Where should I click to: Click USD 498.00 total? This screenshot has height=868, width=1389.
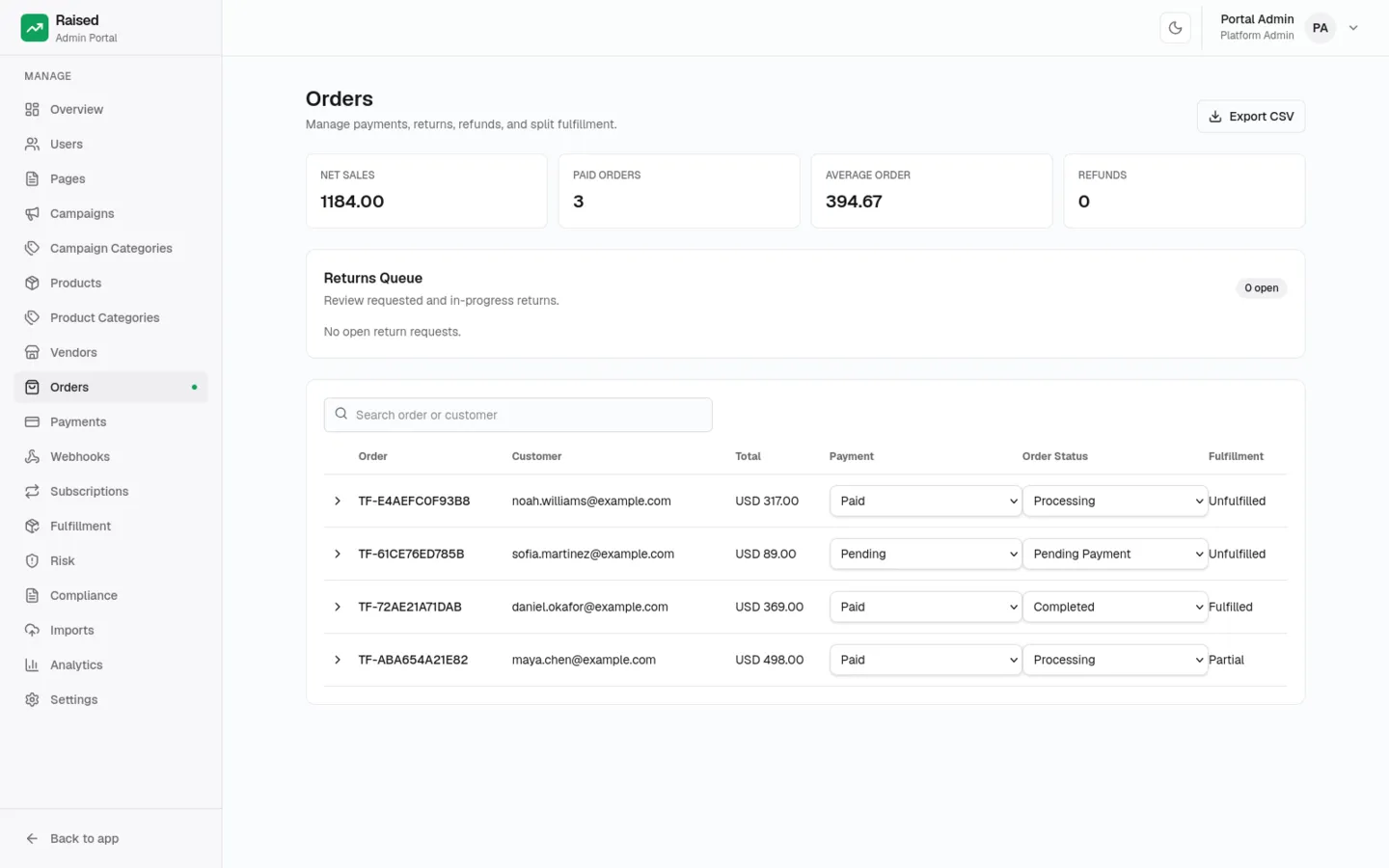tap(770, 660)
